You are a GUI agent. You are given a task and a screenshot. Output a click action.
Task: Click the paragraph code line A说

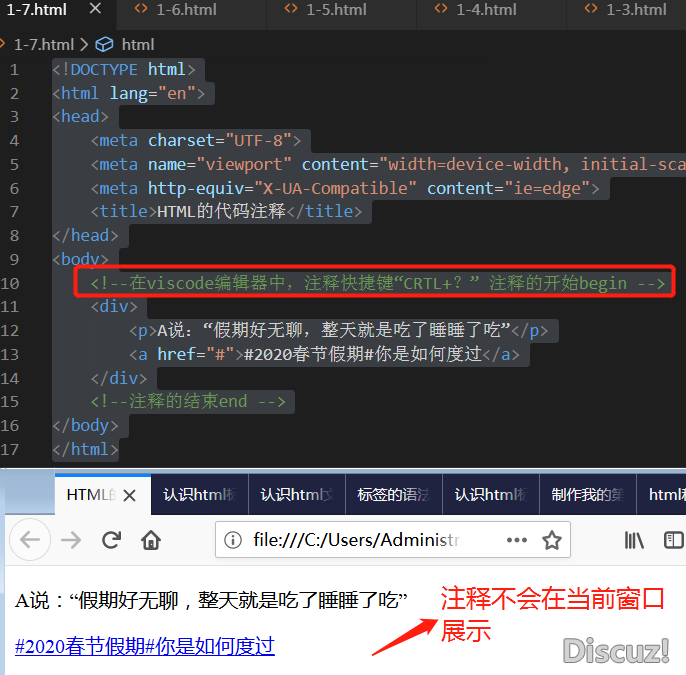[x=339, y=330]
